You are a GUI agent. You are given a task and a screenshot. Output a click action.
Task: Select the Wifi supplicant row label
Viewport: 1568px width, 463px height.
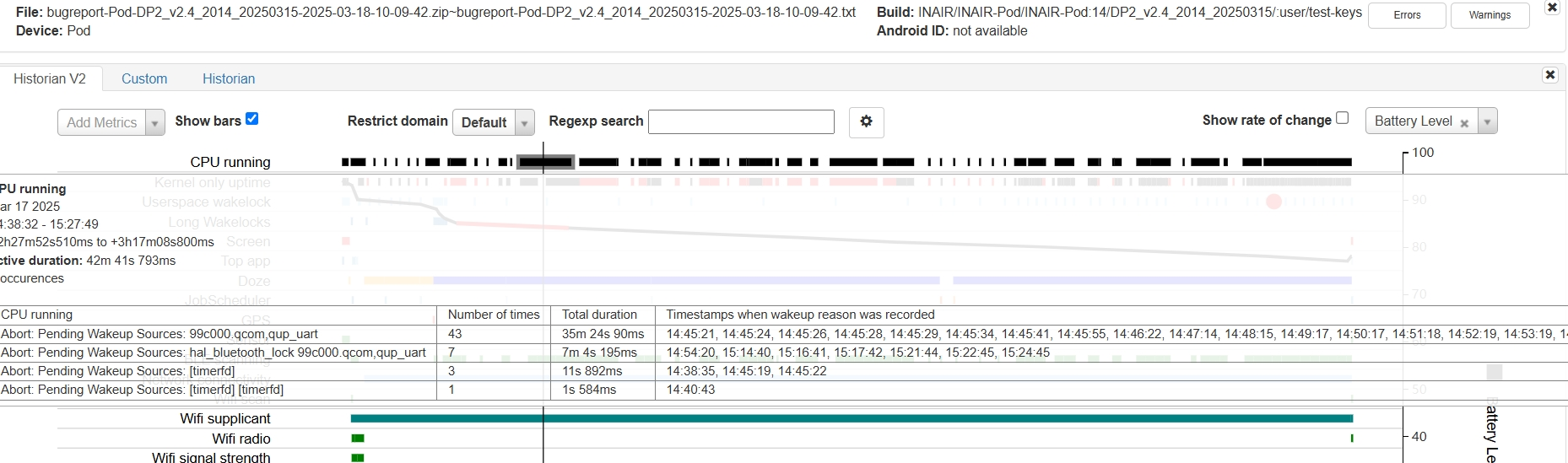tap(225, 418)
